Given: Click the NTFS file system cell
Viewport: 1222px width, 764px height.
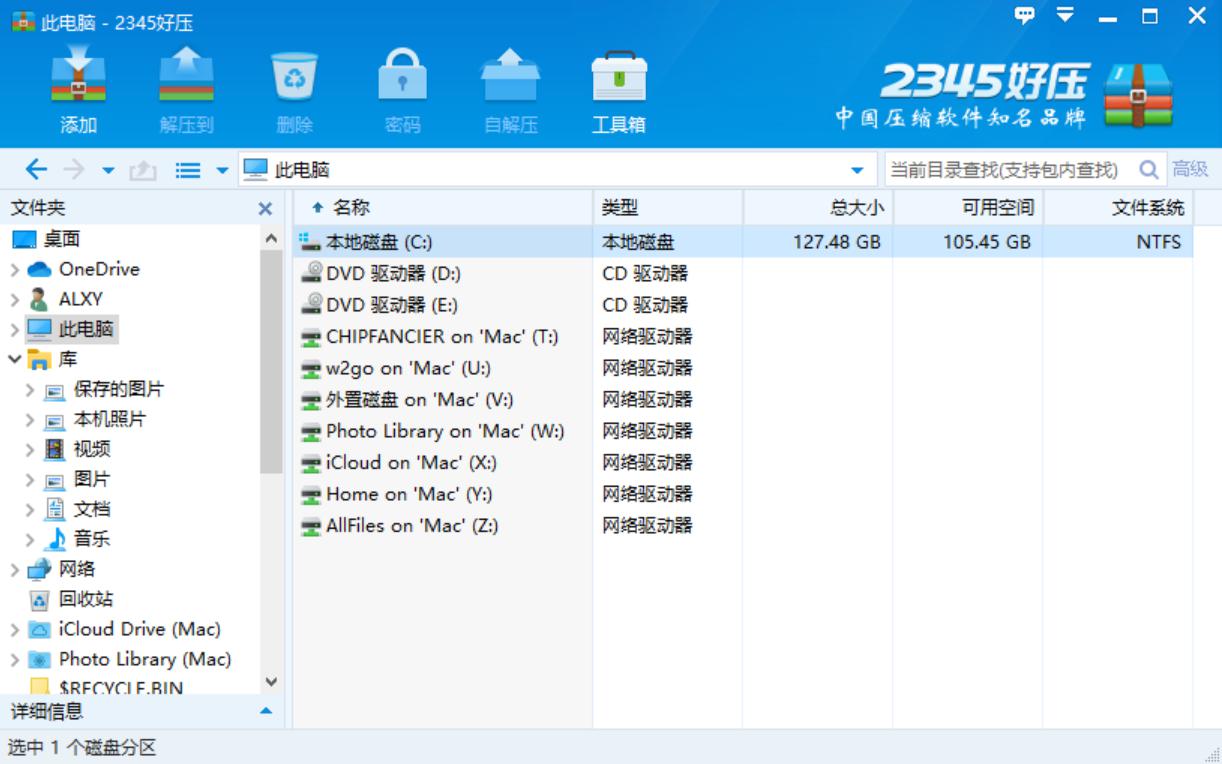Looking at the screenshot, I should [1158, 242].
